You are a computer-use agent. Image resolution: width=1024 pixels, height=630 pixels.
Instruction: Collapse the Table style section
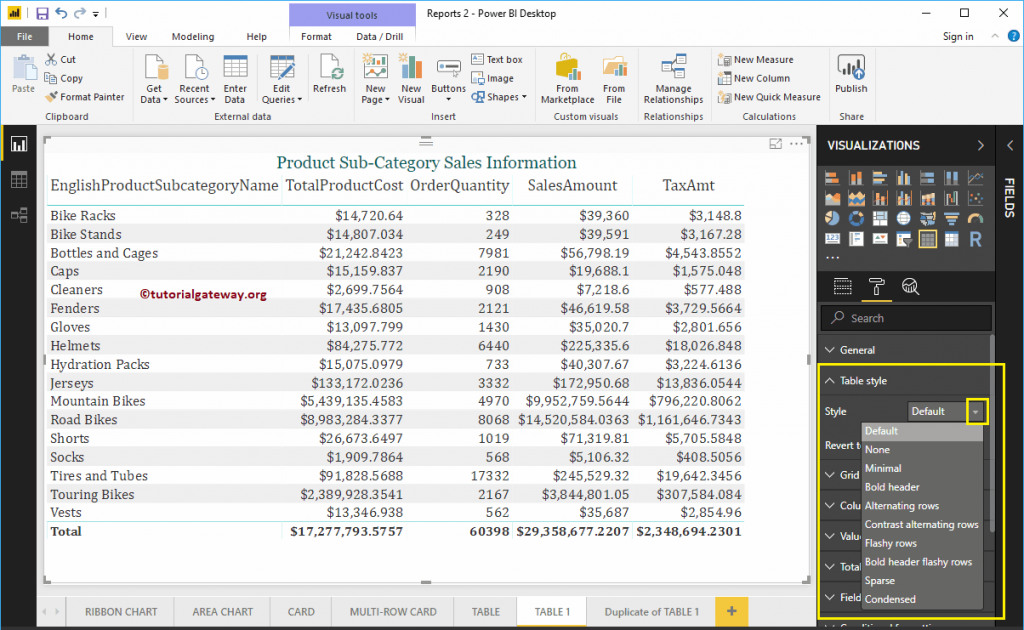tap(862, 380)
